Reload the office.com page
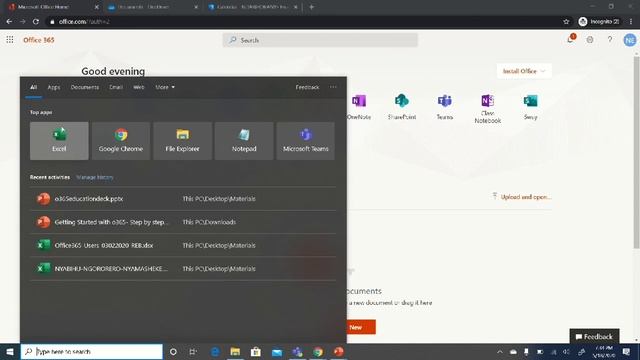The image size is (640, 360). tap(36, 22)
